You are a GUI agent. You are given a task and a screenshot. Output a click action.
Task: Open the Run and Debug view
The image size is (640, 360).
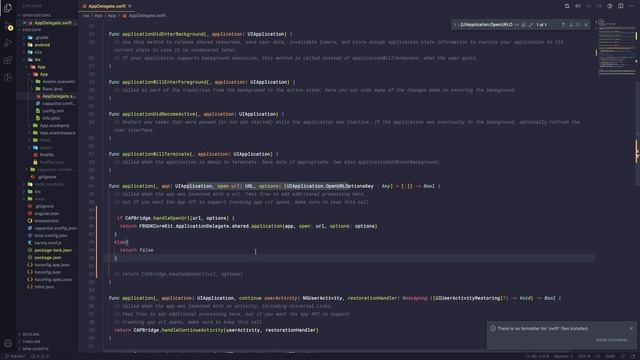coord(8,43)
